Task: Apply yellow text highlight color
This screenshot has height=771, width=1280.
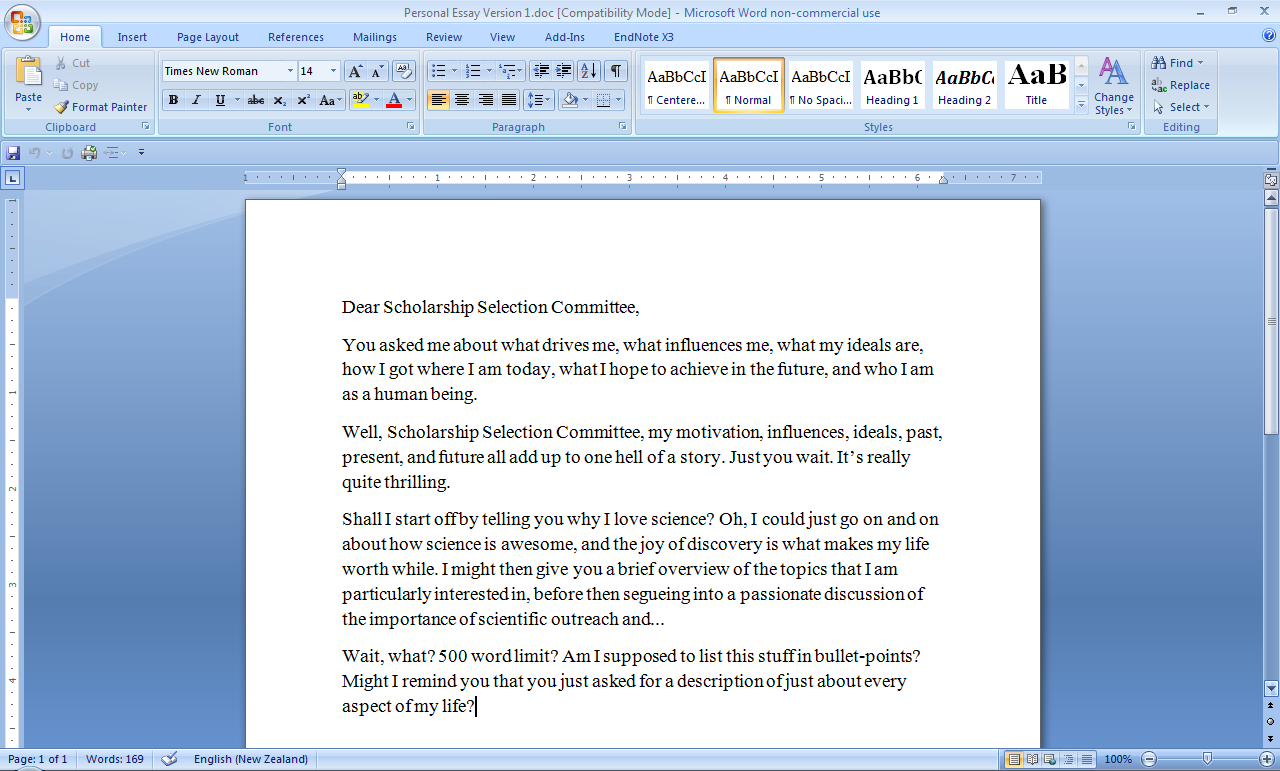Action: [x=360, y=100]
